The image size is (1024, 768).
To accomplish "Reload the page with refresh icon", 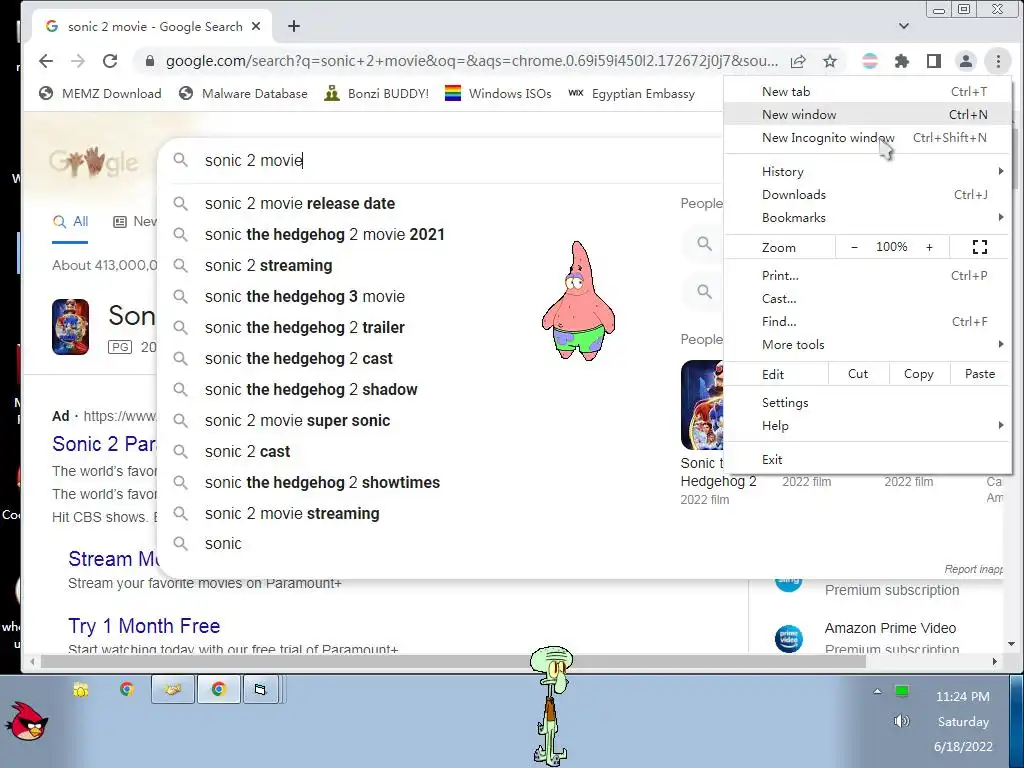I will 110,61.
